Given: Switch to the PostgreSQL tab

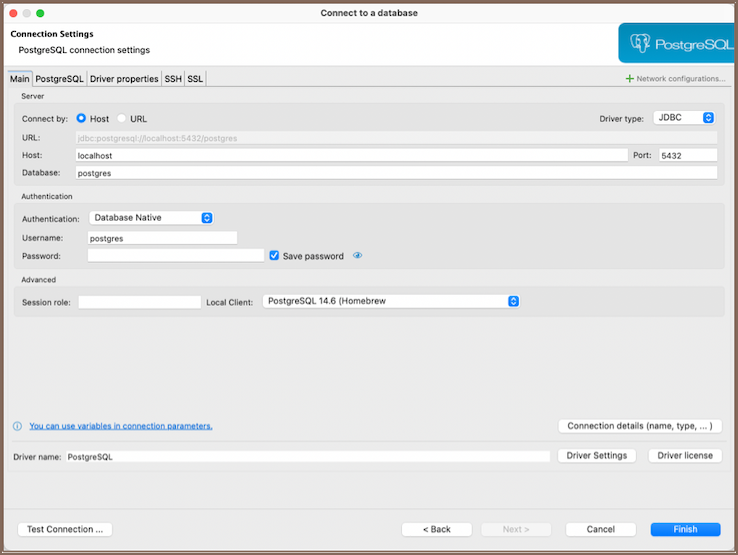Looking at the screenshot, I should click(x=59, y=79).
